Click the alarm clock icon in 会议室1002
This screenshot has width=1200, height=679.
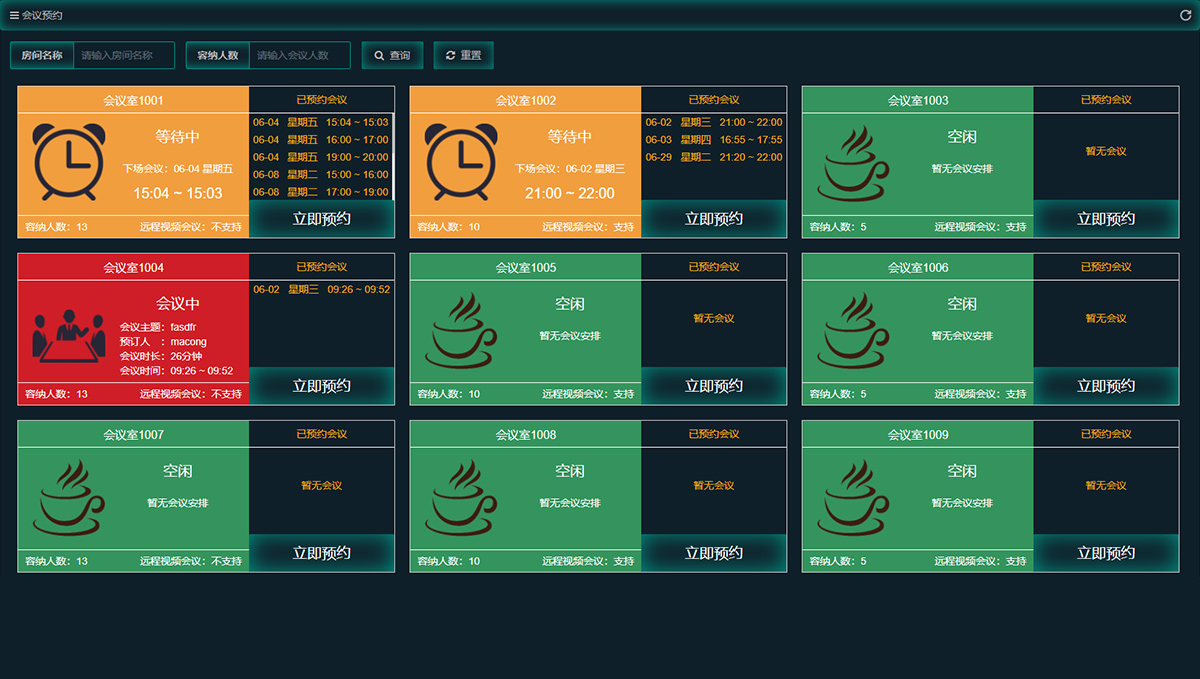460,161
